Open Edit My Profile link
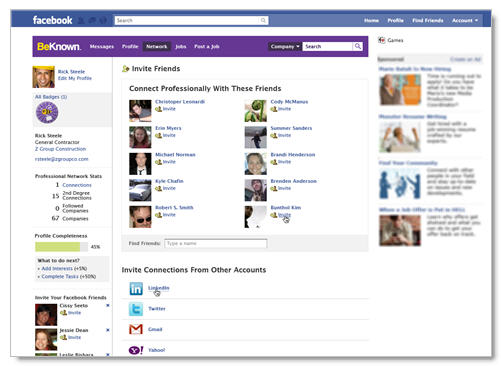 point(75,78)
